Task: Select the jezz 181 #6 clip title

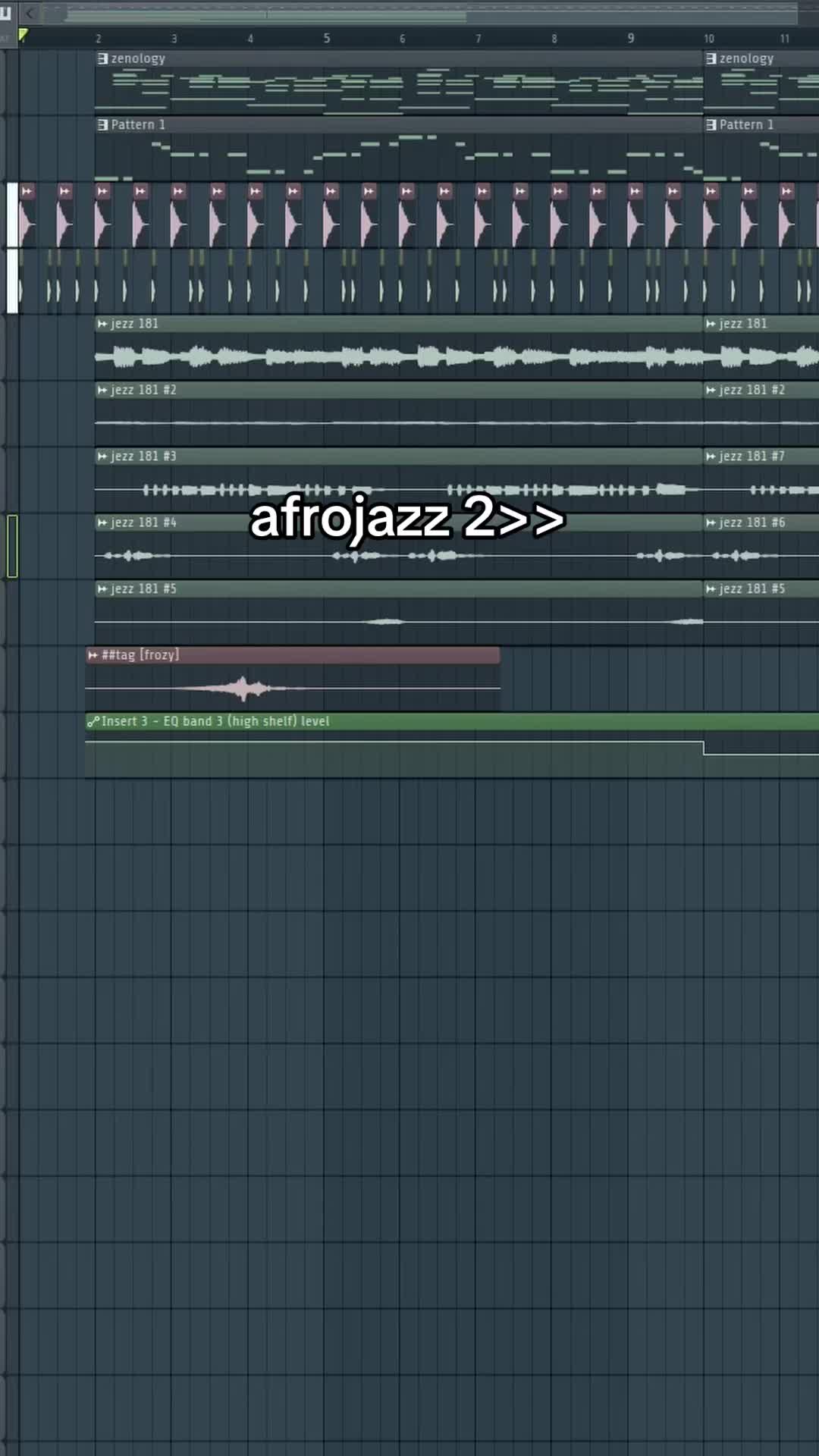Action: pyautogui.click(x=752, y=522)
